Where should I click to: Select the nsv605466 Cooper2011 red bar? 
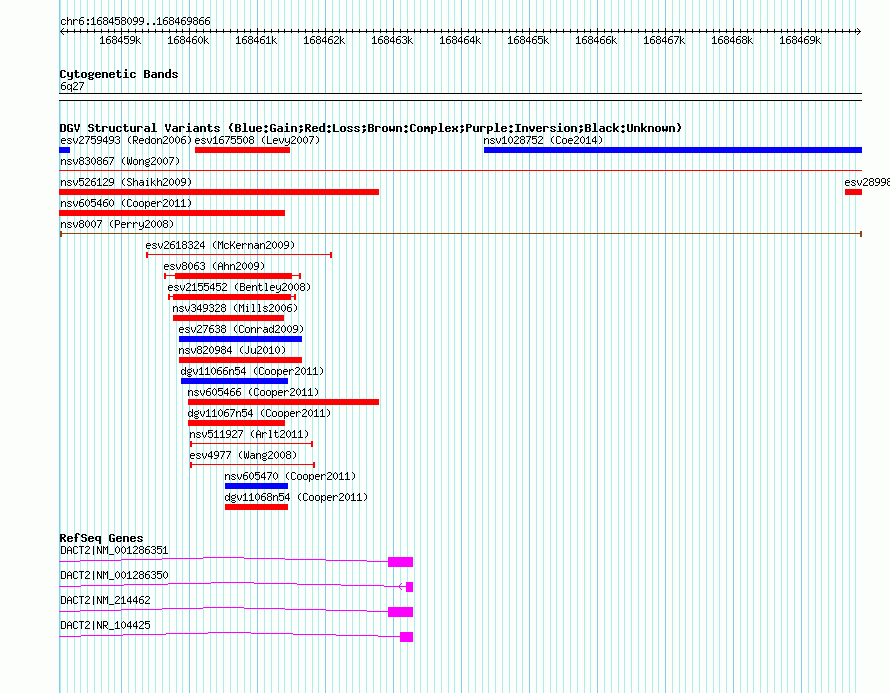(283, 402)
